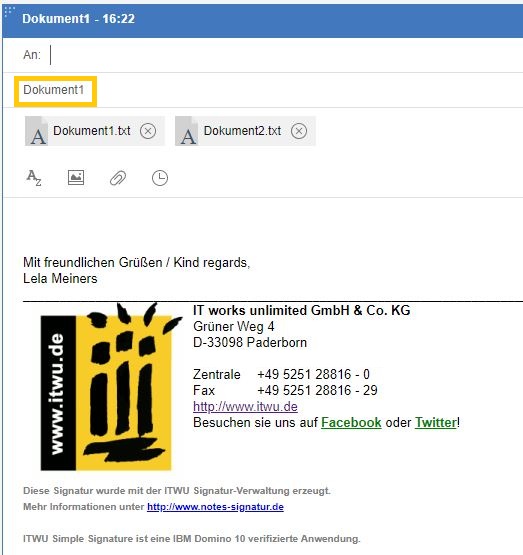Select the Dokument1 - 16:22 title bar
This screenshot has width=523, height=555.
(263, 20)
